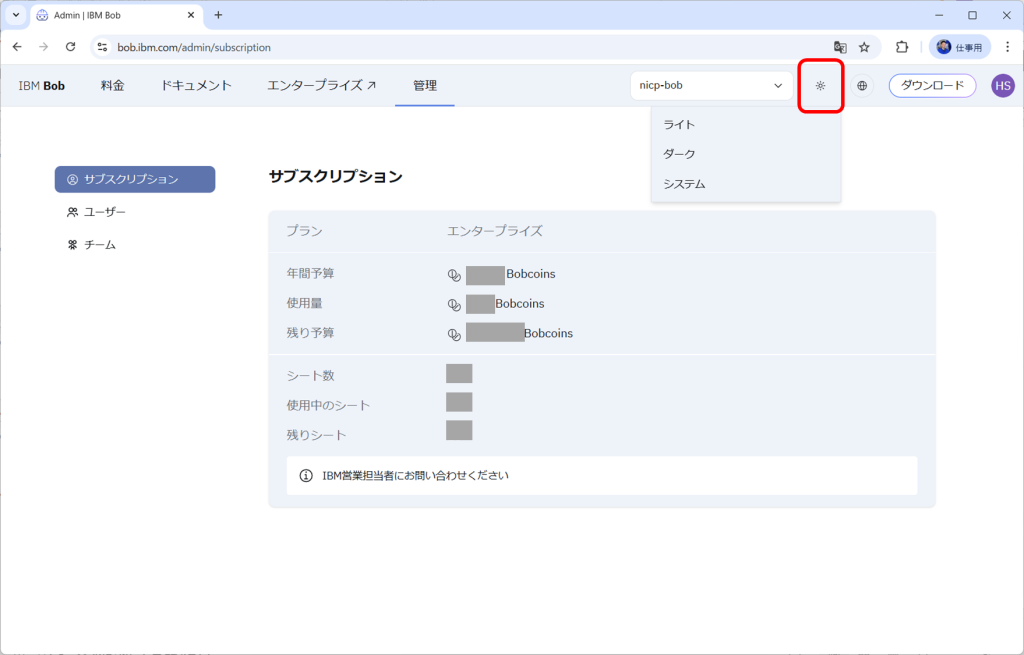Maximize the browser window
1024x655 pixels.
click(972, 15)
